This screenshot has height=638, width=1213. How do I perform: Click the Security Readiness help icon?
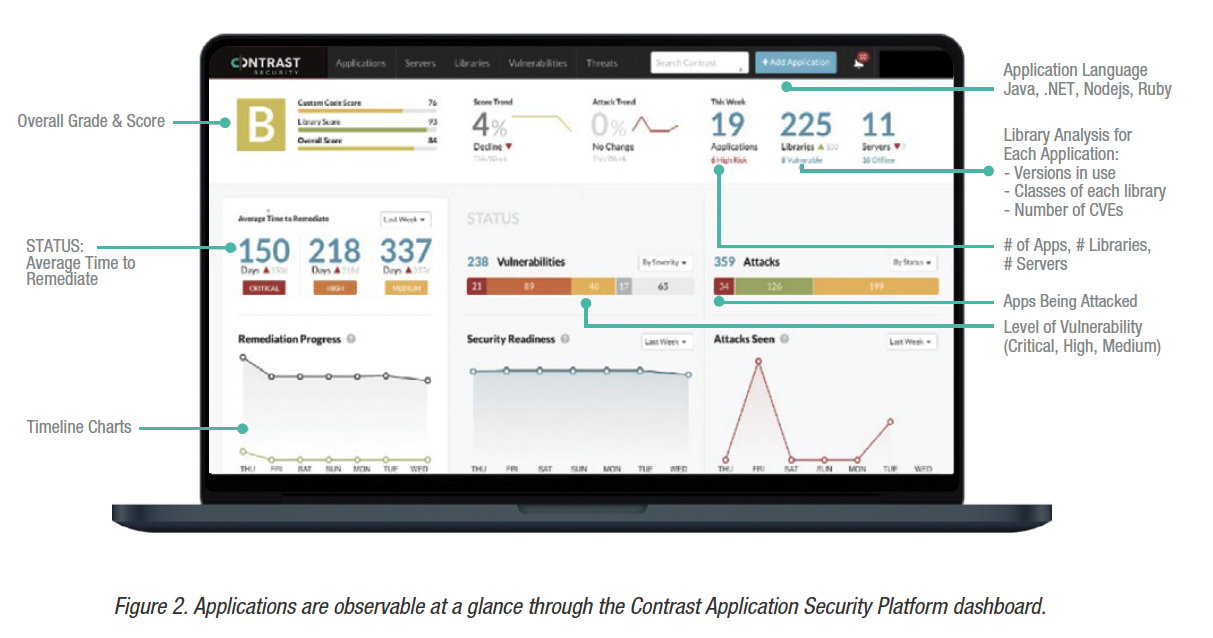click(565, 339)
